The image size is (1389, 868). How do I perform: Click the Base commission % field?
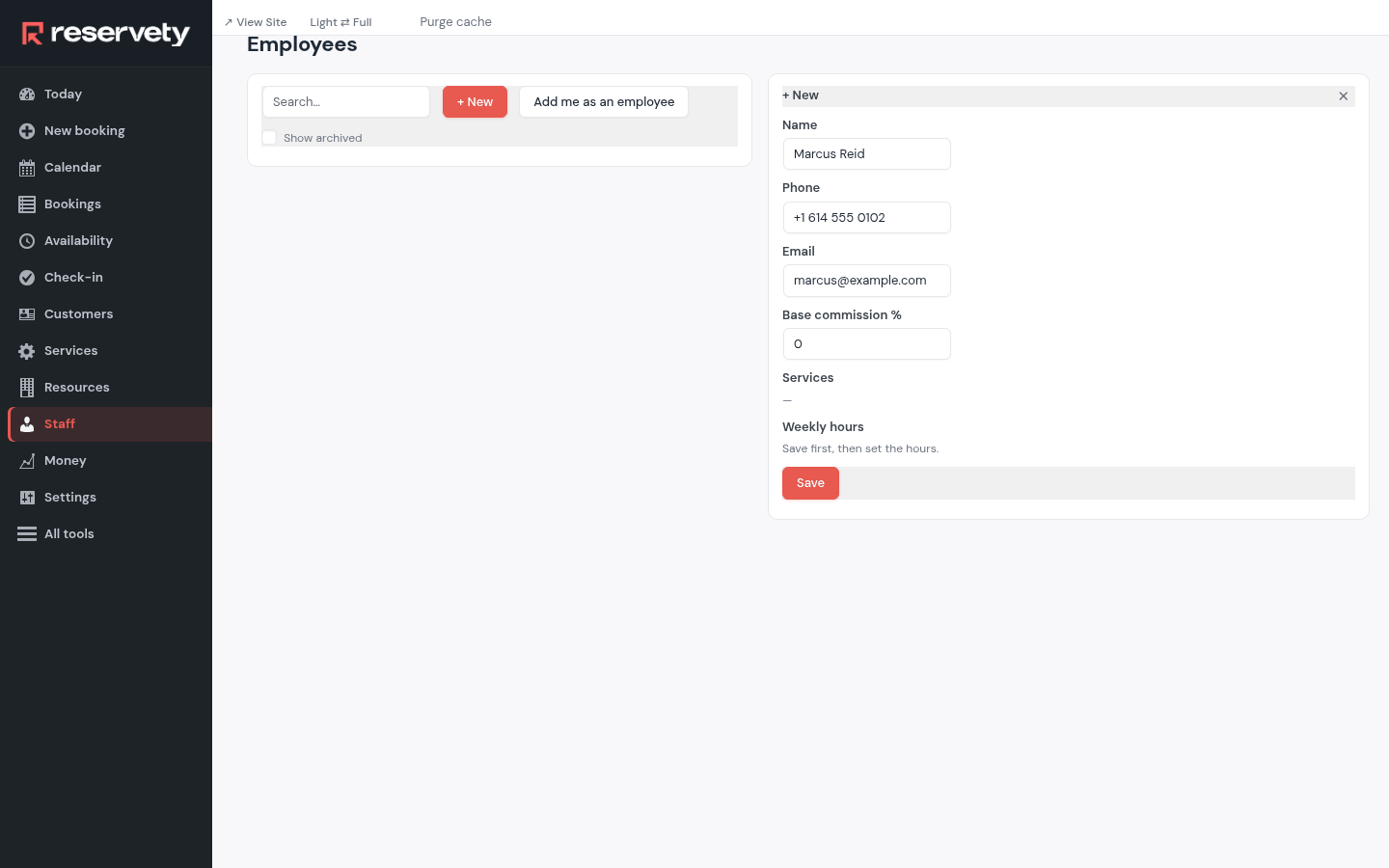pos(867,344)
